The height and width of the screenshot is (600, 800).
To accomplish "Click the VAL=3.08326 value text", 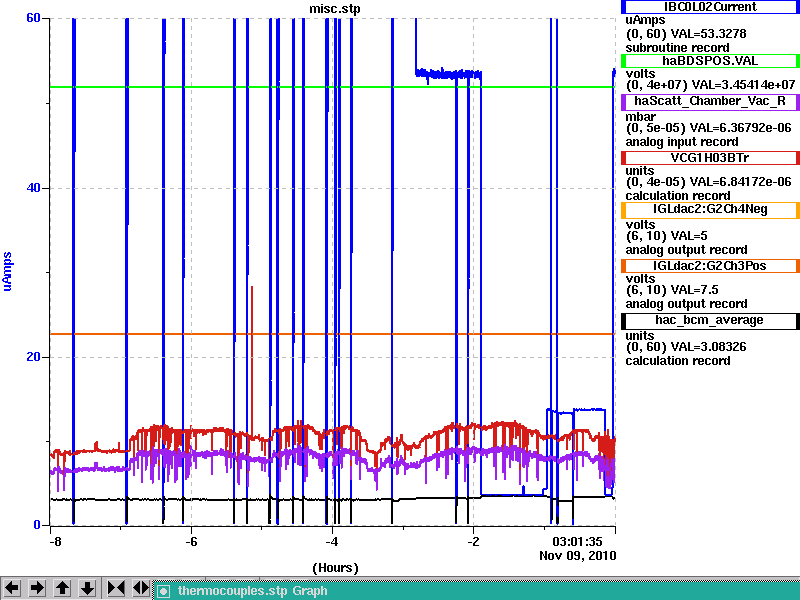I will click(x=709, y=347).
